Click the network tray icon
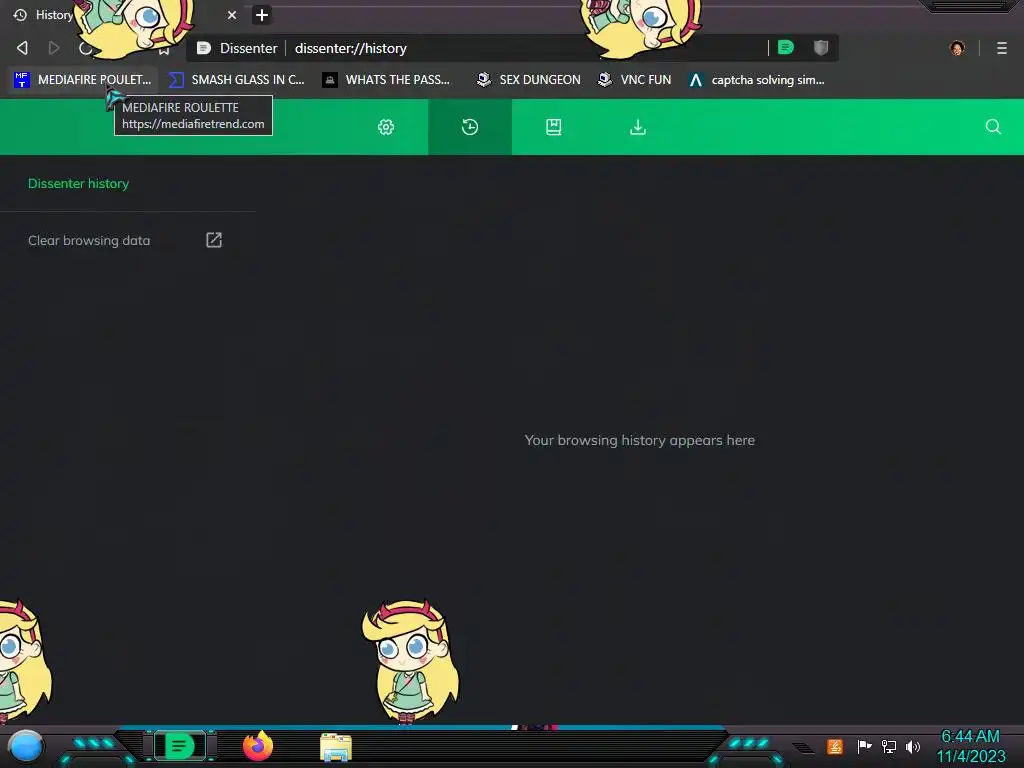Viewport: 1024px width, 768px height. pos(889,746)
